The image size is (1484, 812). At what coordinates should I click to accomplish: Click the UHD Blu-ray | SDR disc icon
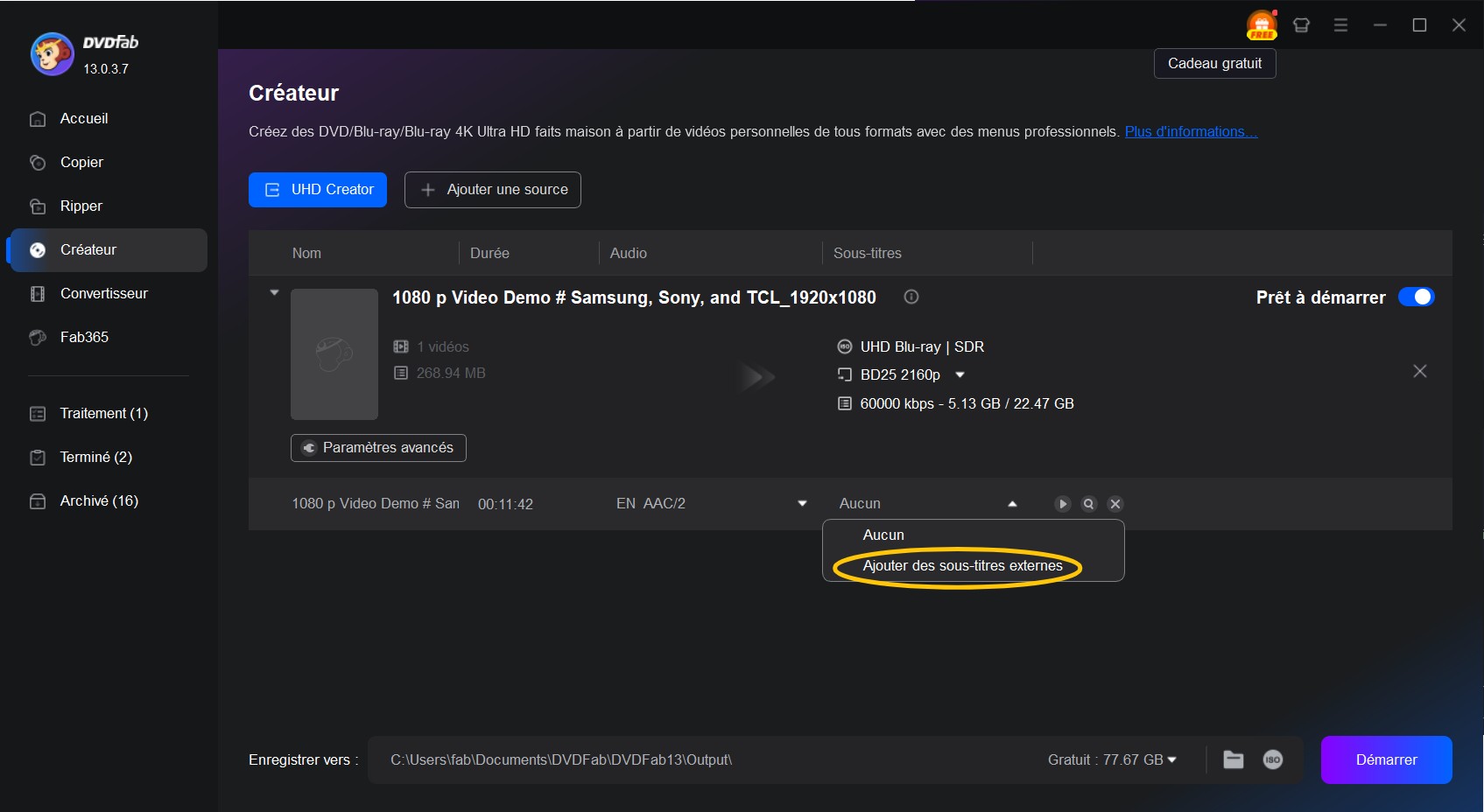pos(844,346)
